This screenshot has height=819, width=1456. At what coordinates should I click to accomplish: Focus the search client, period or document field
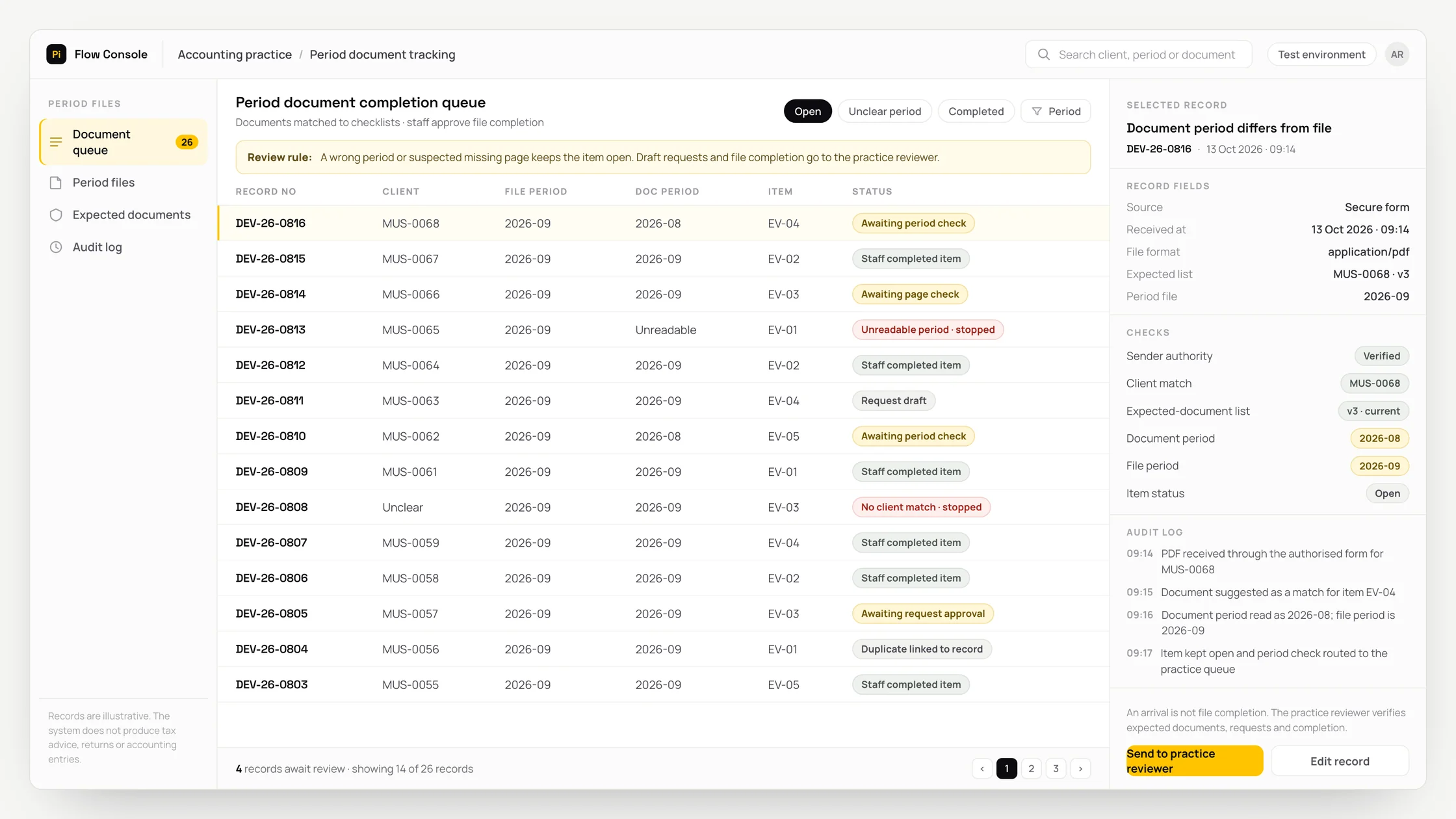(x=1138, y=55)
